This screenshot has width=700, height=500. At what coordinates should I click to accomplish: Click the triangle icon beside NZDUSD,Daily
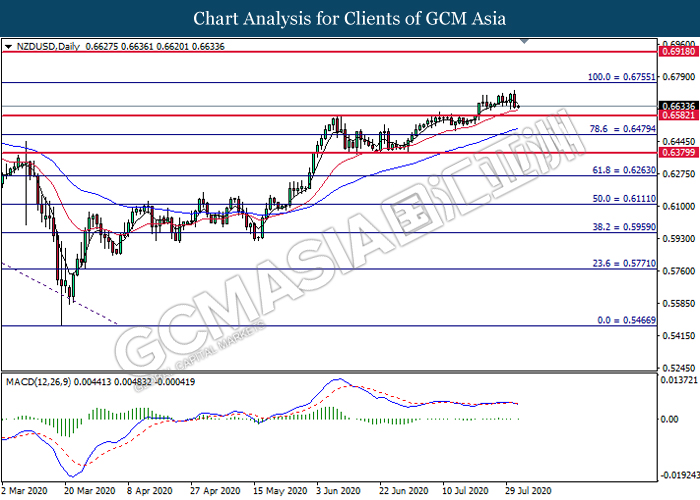(8, 47)
